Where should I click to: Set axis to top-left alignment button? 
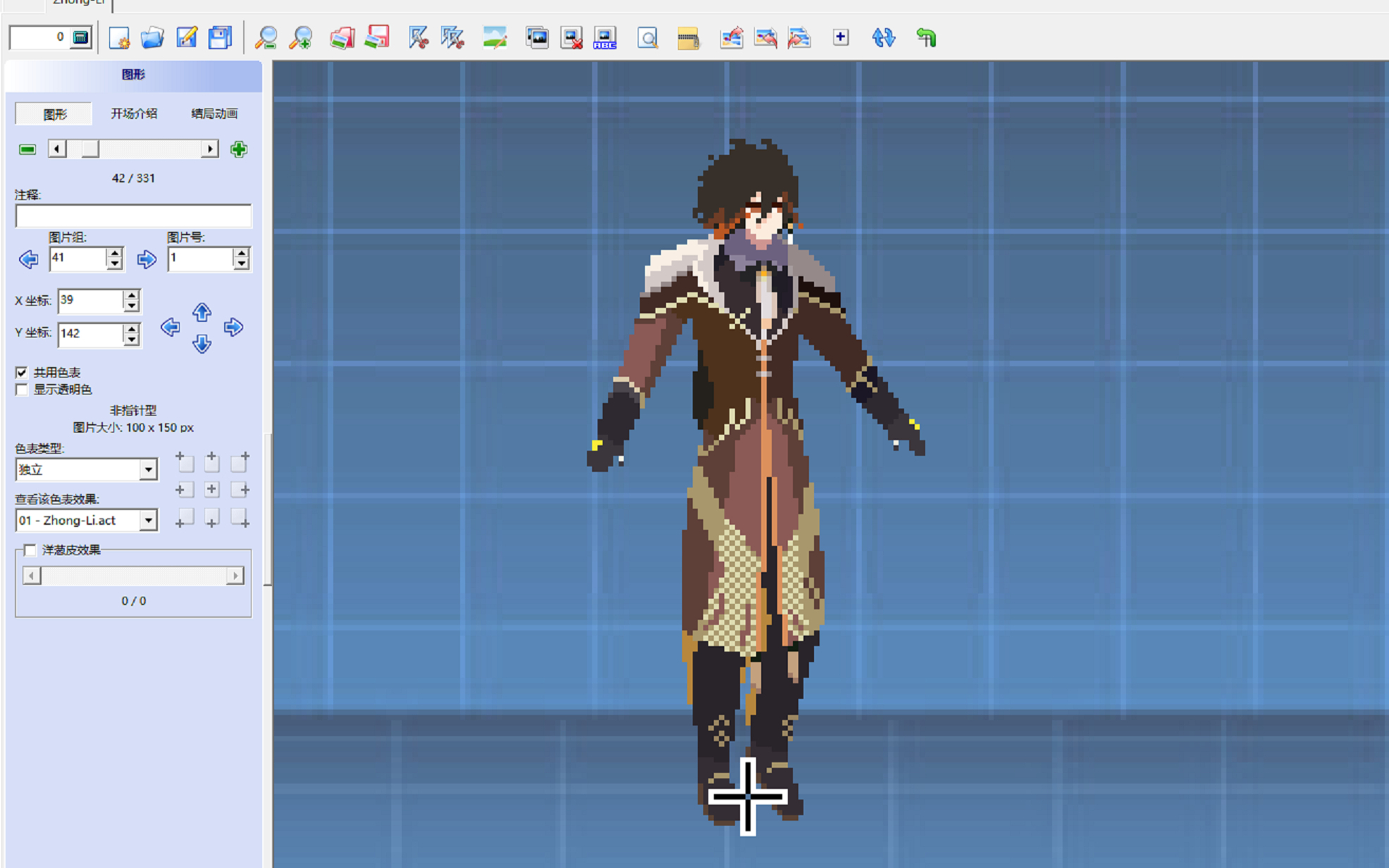[184, 461]
